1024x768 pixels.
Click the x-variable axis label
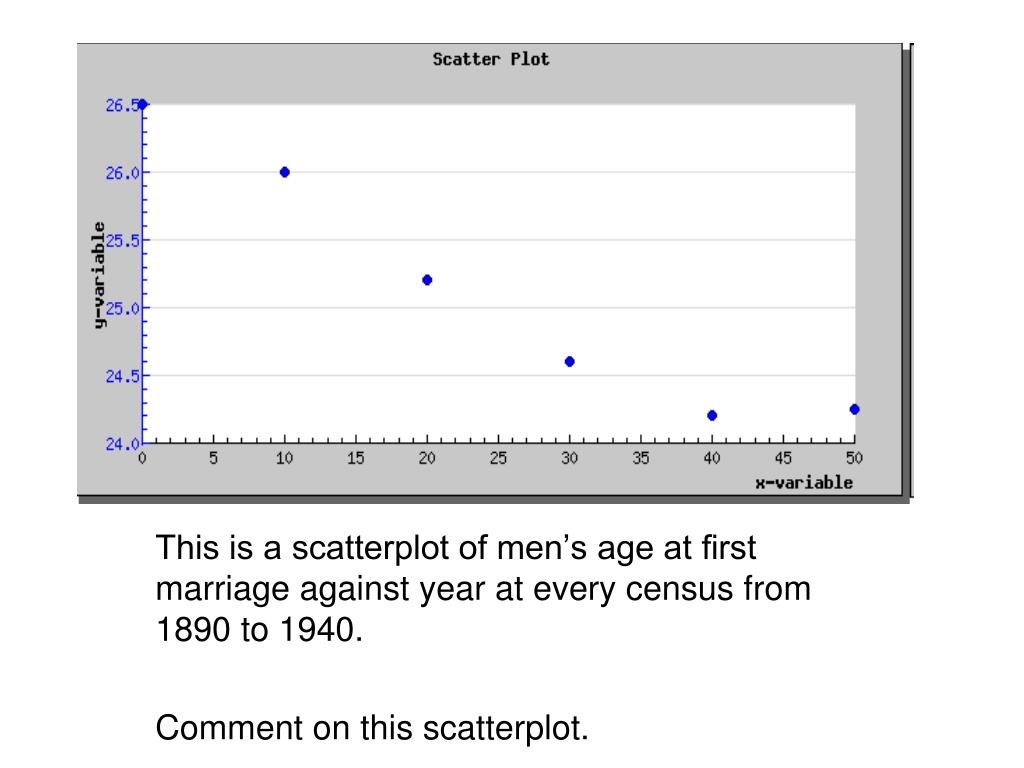pyautogui.click(x=804, y=483)
